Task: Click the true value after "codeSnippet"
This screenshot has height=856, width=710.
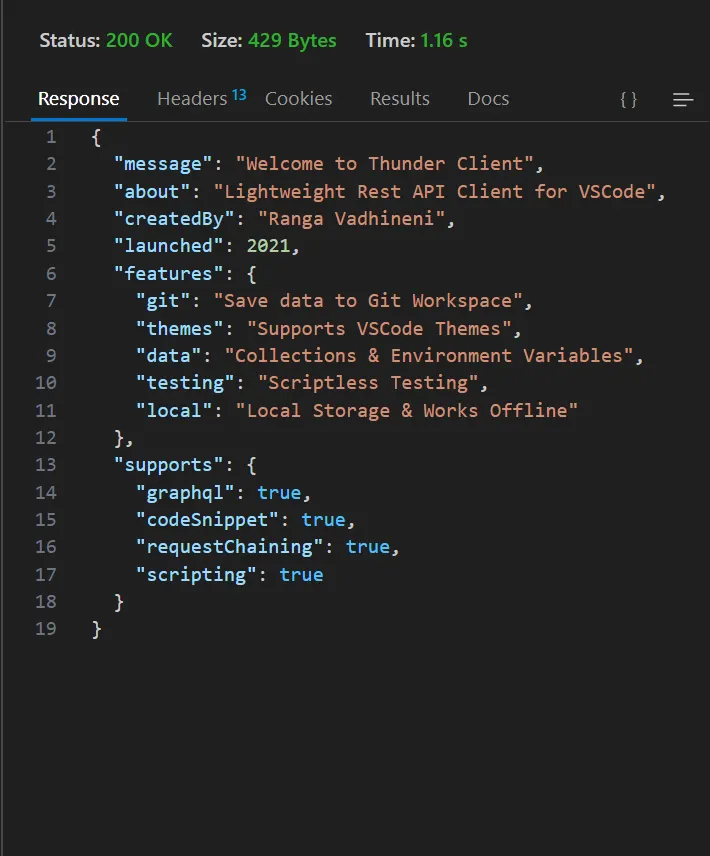Action: [324, 520]
